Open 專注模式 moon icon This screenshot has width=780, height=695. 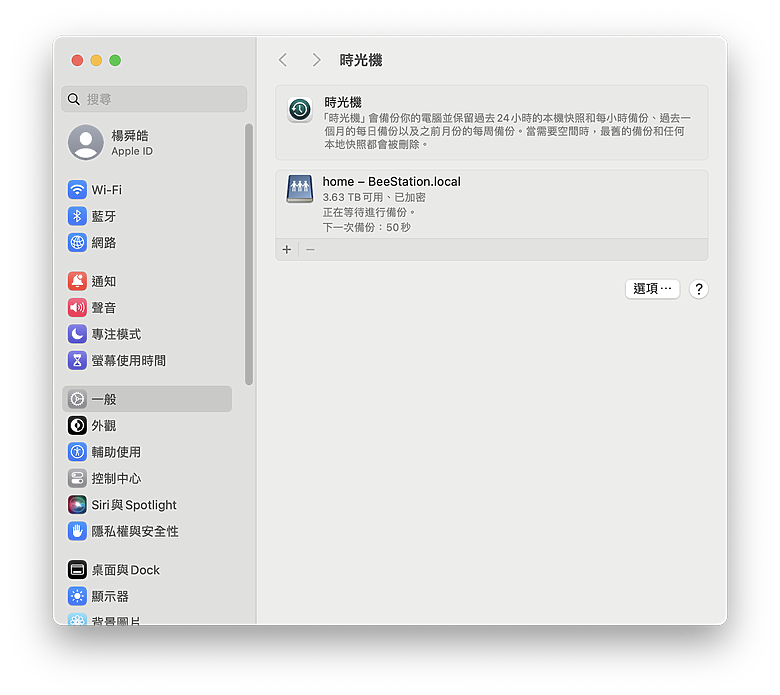point(77,334)
